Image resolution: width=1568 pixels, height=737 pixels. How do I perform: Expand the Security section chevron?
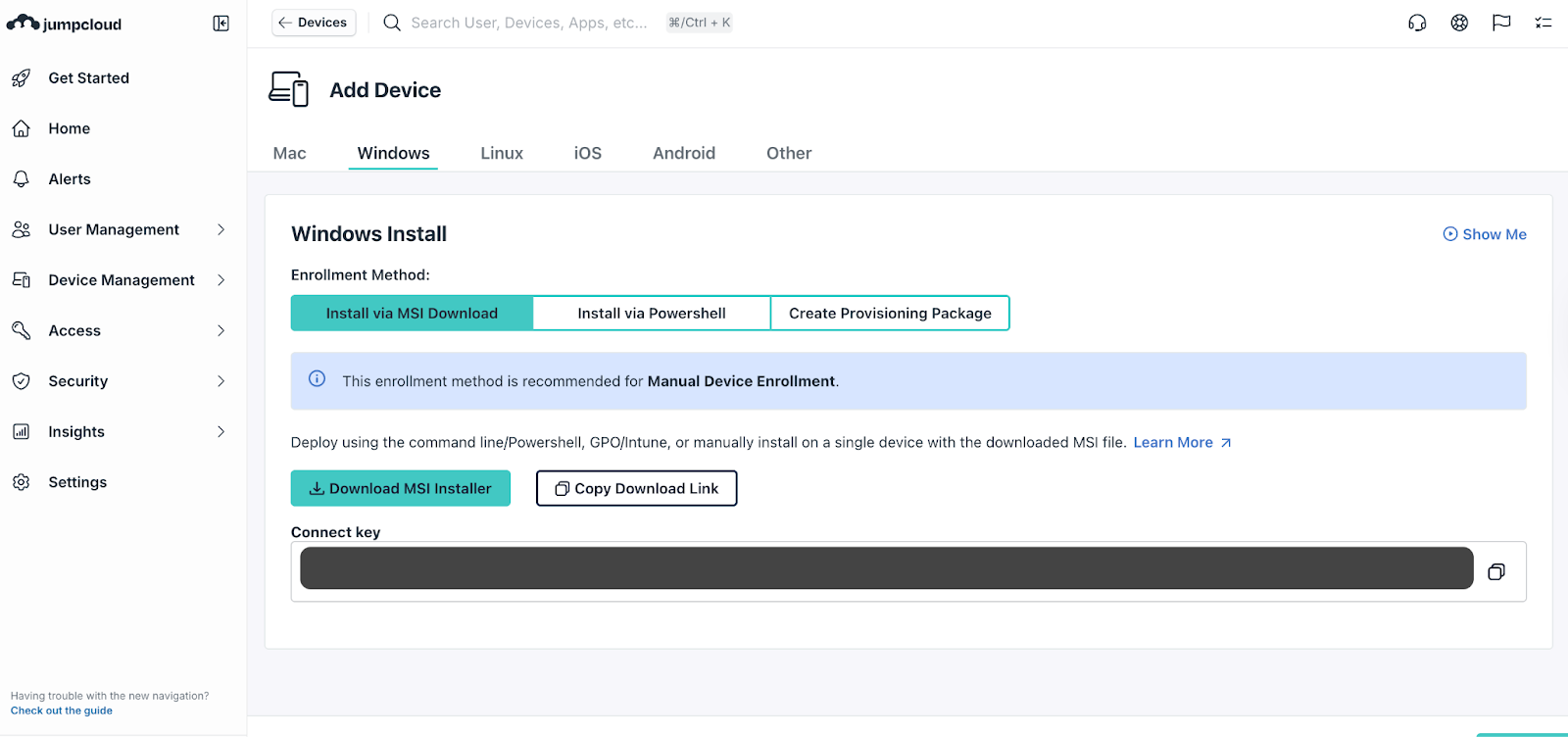tap(220, 381)
